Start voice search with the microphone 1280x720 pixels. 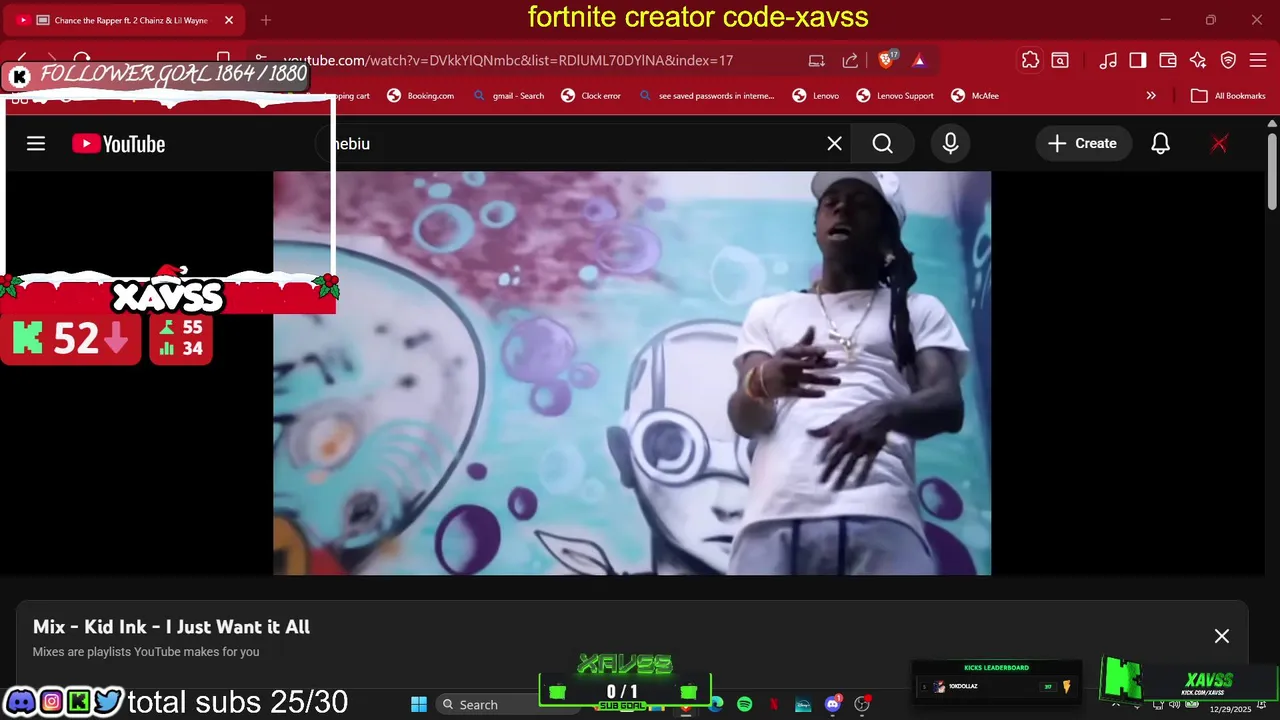pyautogui.click(x=951, y=144)
